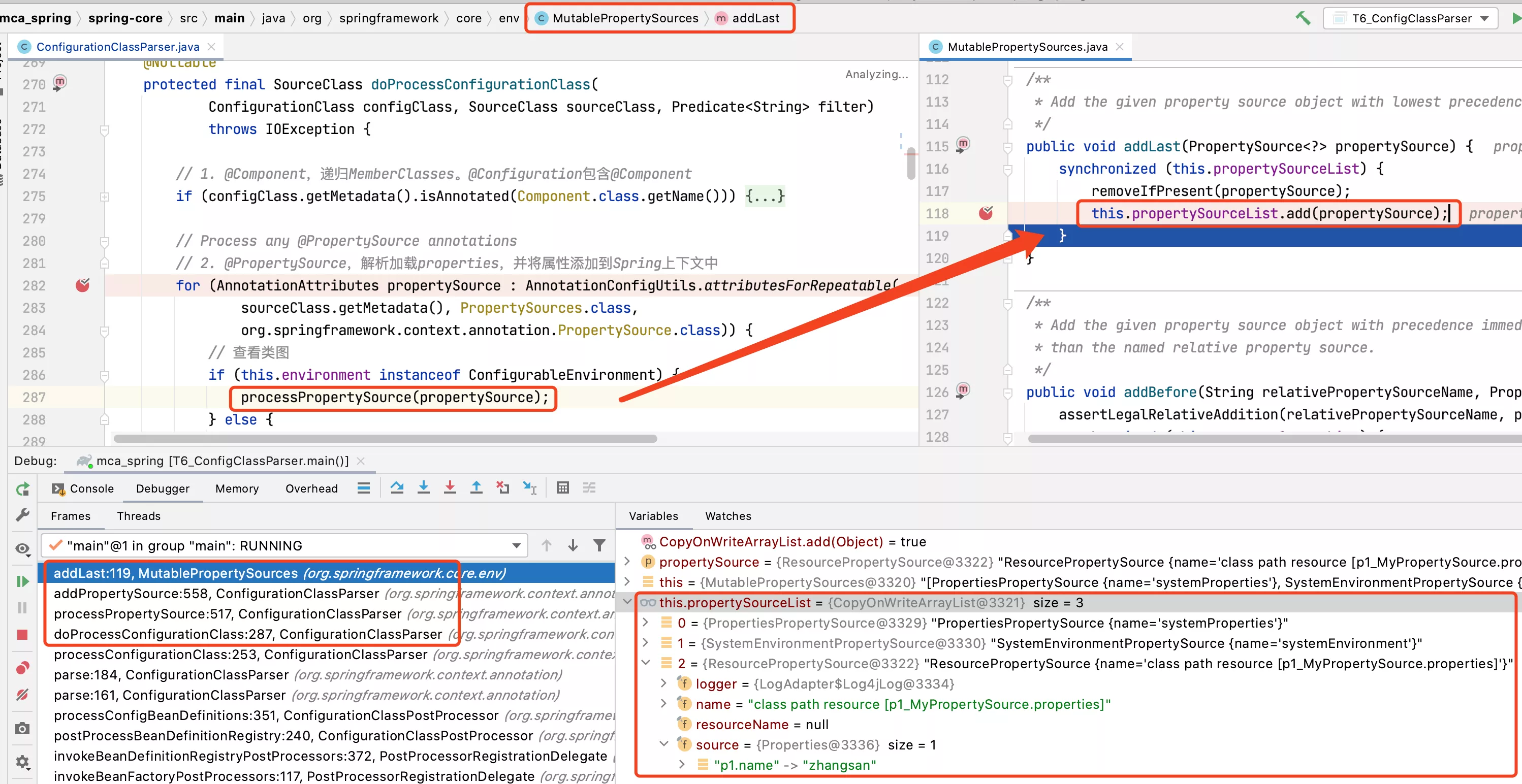Switch to the Threads tab
Screen dimensions: 1522x784
coord(138,515)
